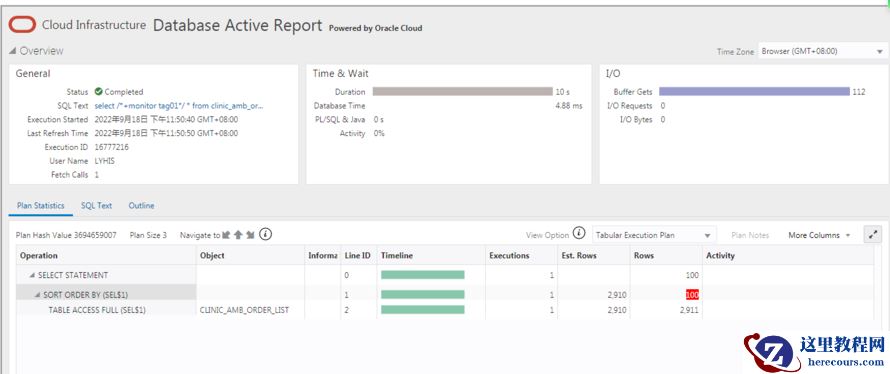This screenshot has width=890, height=374.
Task: Click the 4.88 ms Database Time value
Action: coord(569,106)
